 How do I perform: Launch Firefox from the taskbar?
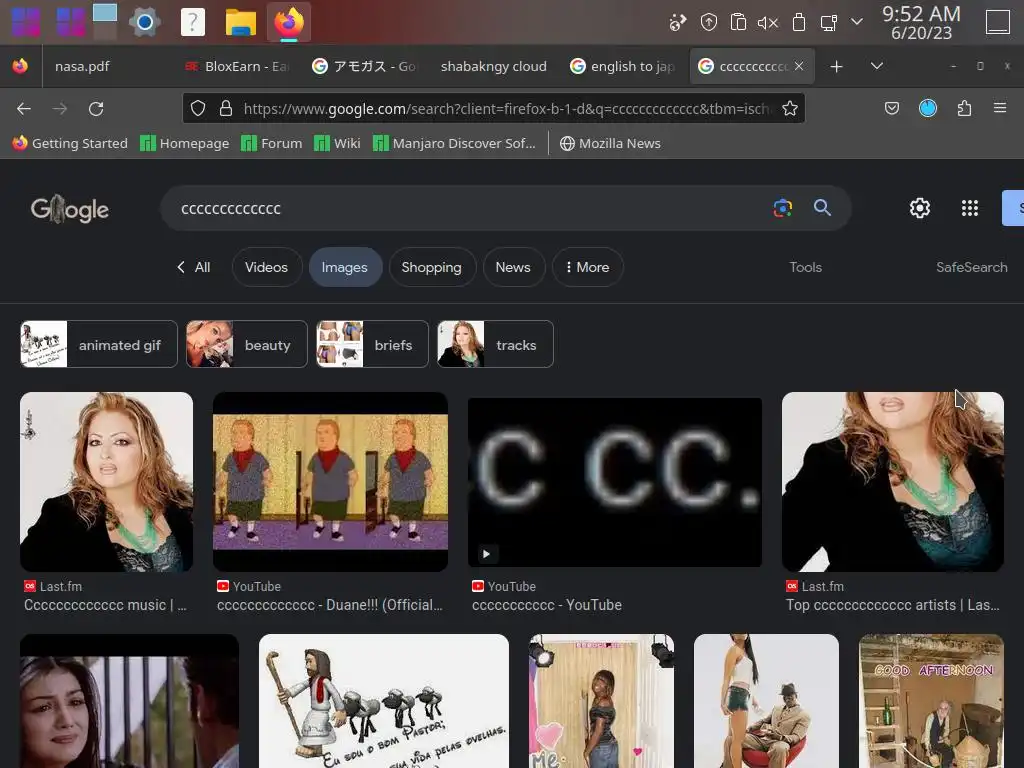tap(289, 22)
